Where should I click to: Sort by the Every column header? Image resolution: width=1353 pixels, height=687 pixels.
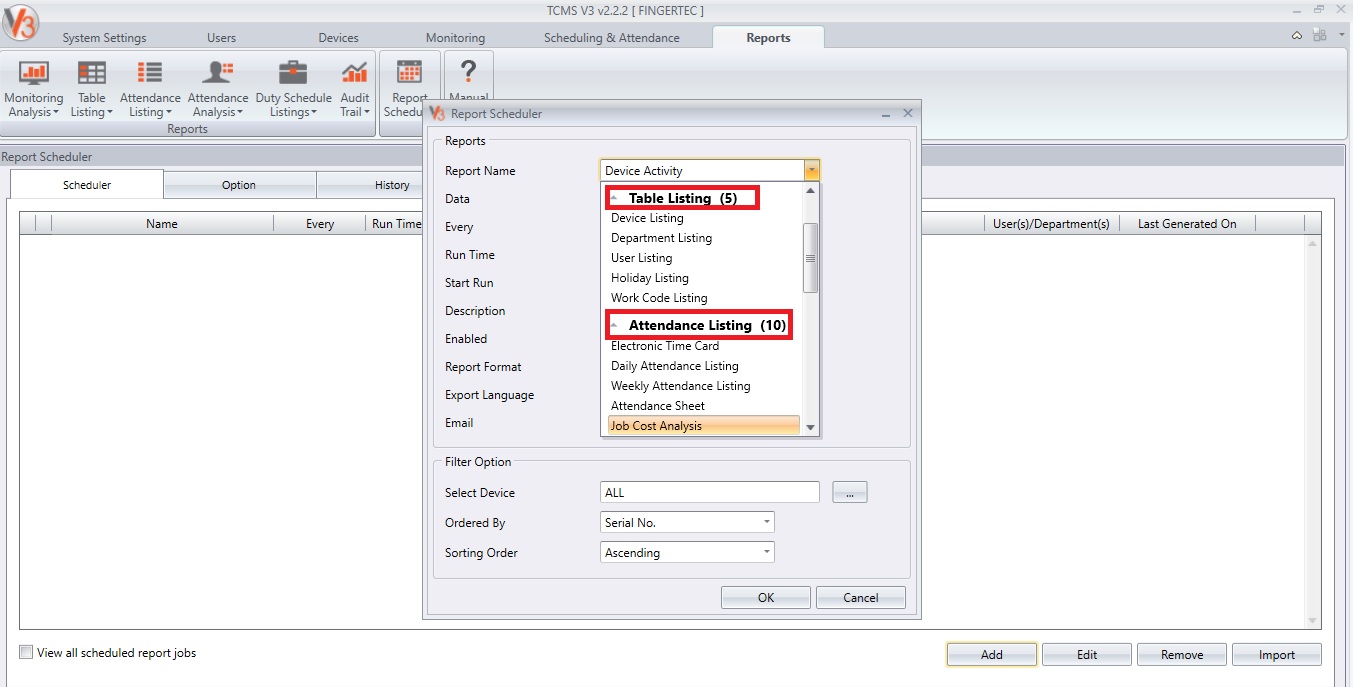click(320, 224)
